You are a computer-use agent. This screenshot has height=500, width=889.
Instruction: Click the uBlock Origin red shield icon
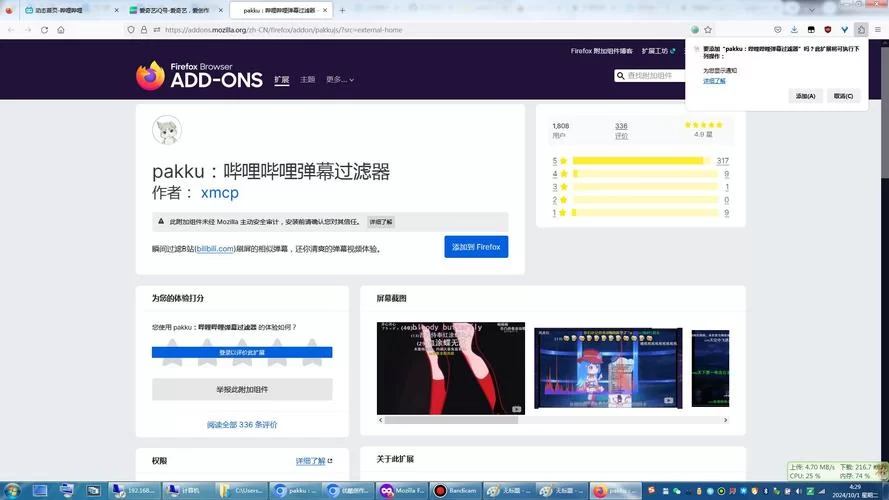coord(828,29)
